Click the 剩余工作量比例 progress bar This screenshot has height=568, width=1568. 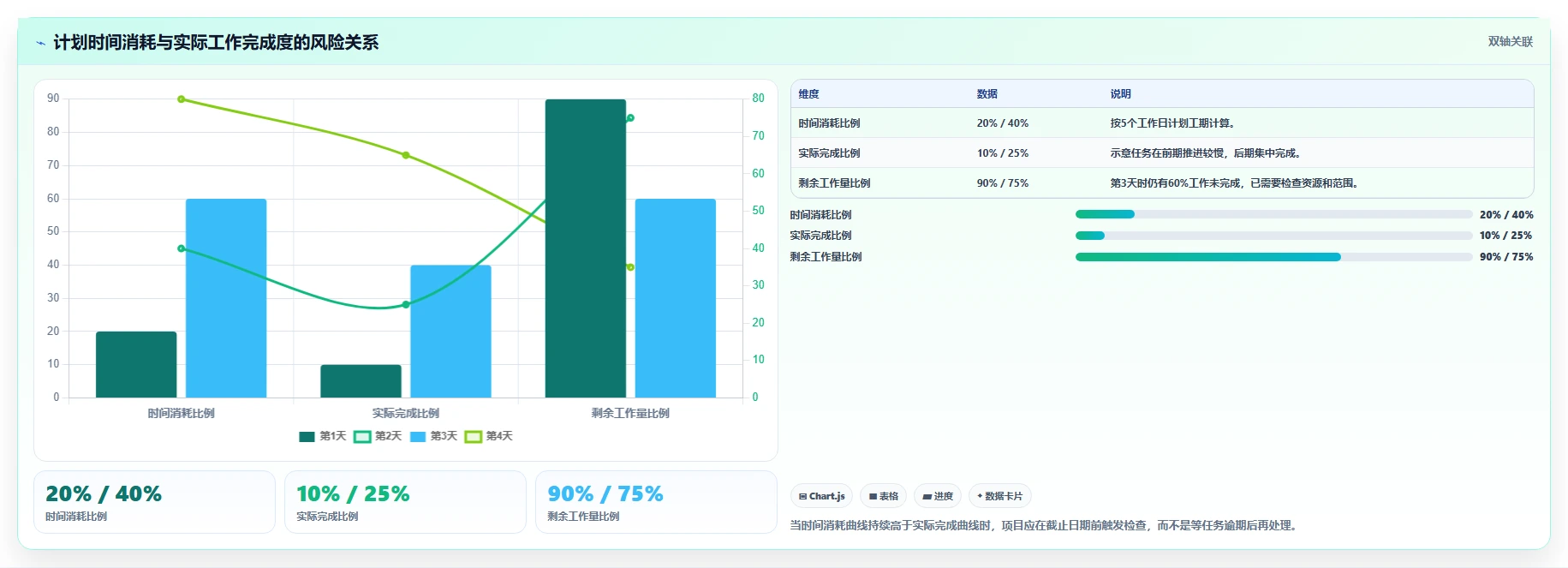pyautogui.click(x=1273, y=257)
